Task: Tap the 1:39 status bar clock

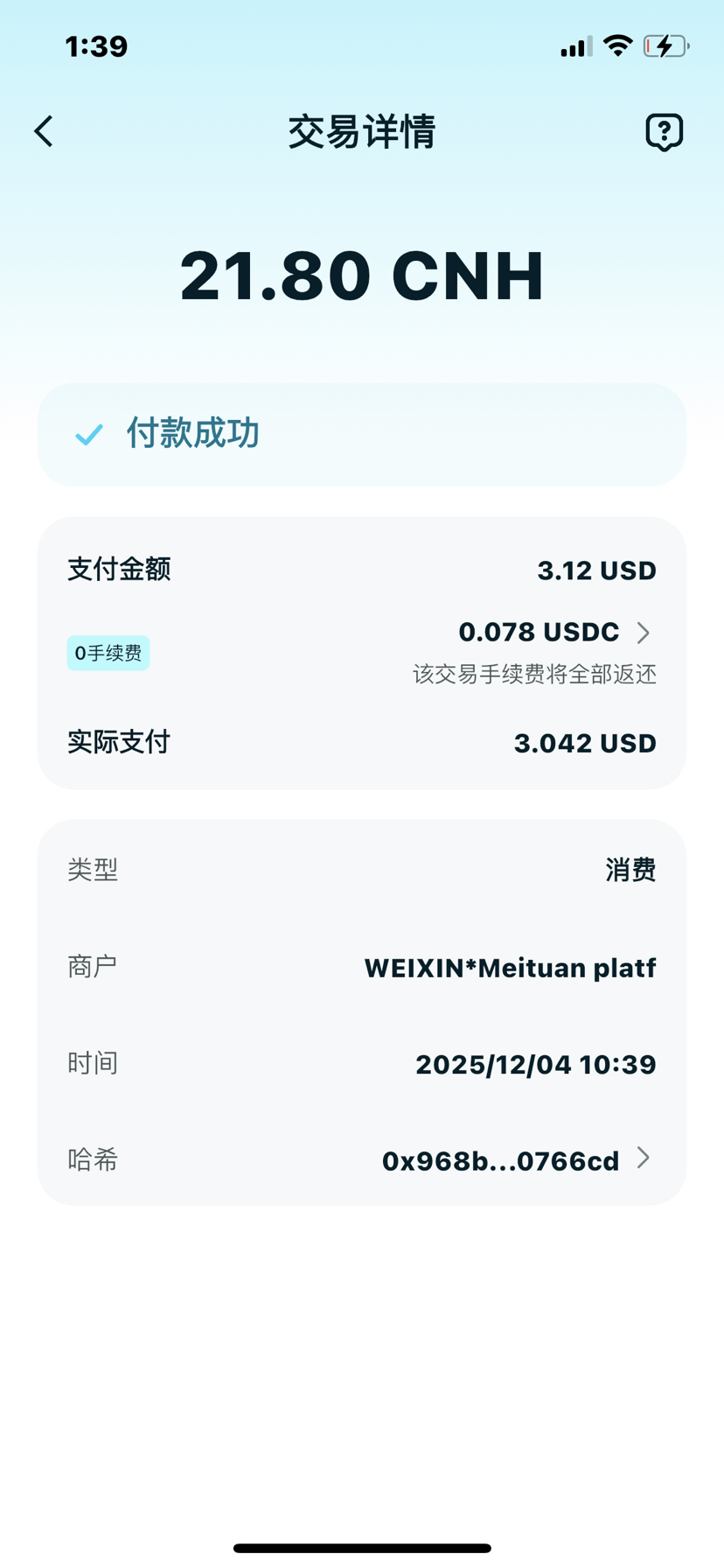Action: (96, 45)
